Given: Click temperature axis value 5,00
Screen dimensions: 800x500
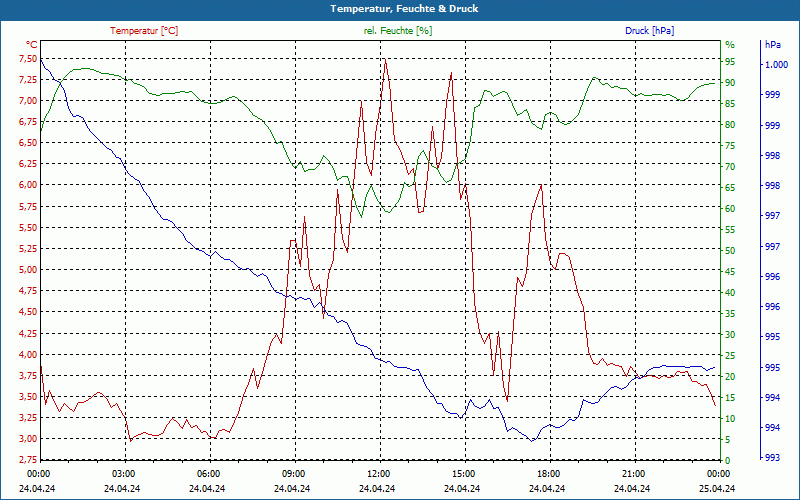Looking at the screenshot, I should [28, 270].
